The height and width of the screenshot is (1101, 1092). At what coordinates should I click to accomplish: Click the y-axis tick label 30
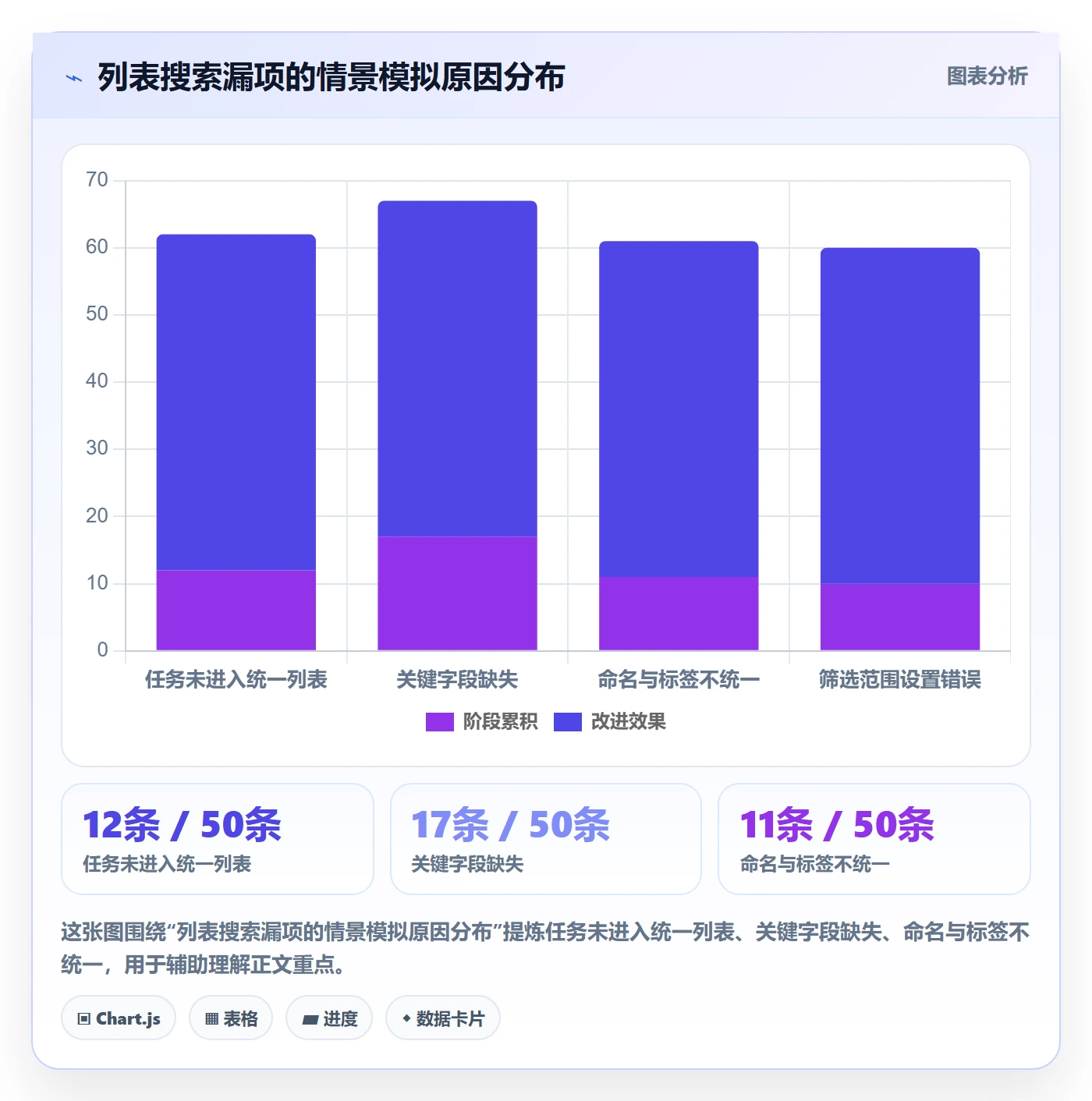pos(97,448)
